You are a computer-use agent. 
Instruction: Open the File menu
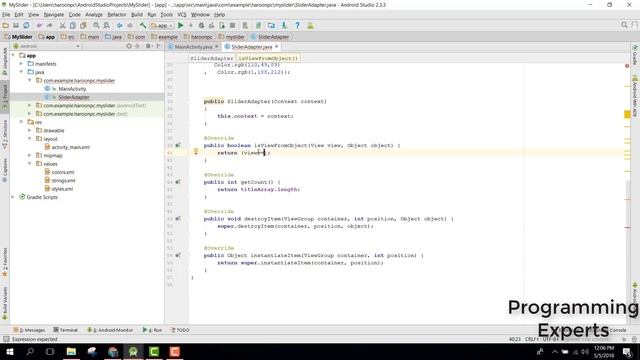(6, 15)
